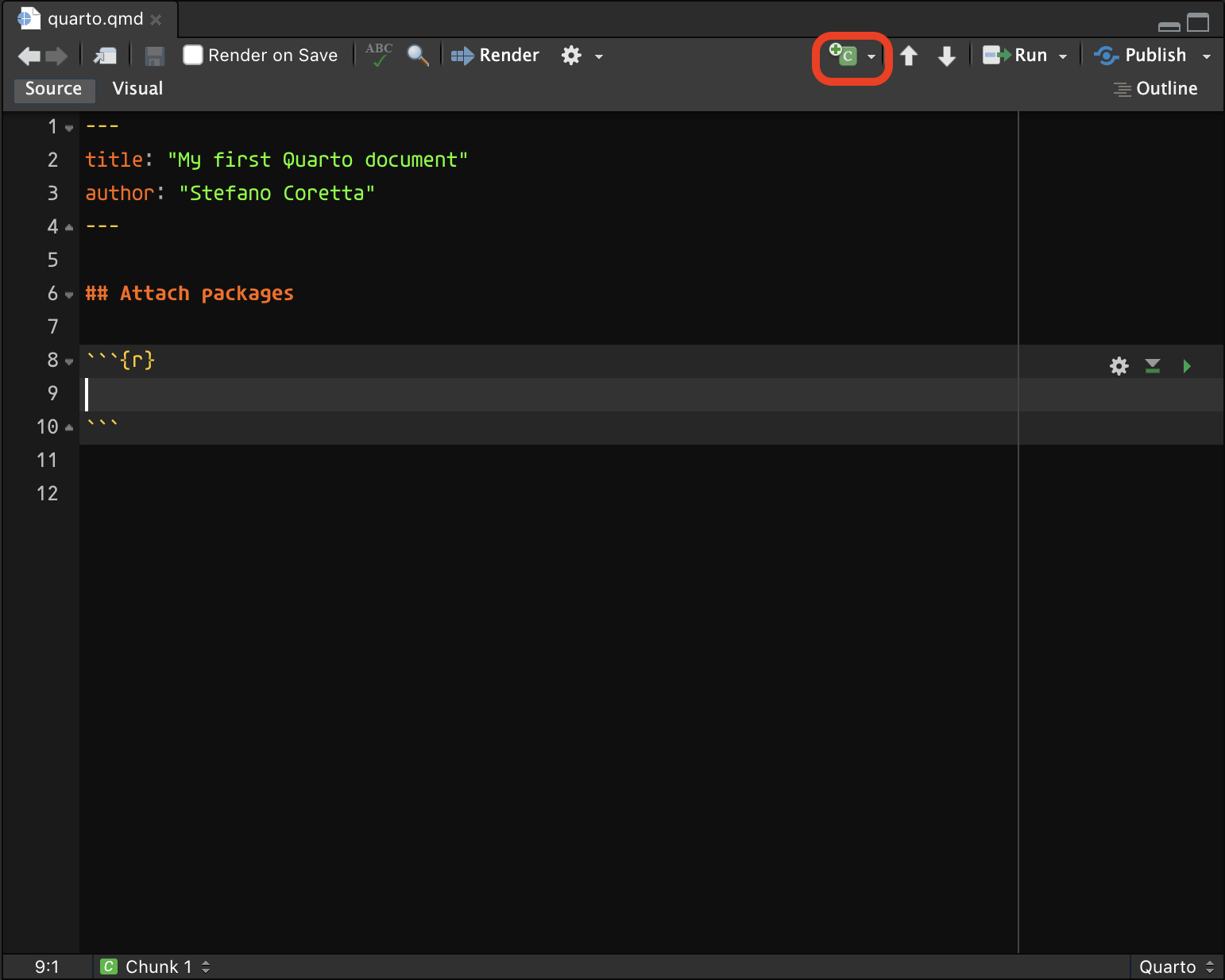The height and width of the screenshot is (980, 1225).
Task: Go to next chunk with down arrow
Action: [946, 56]
